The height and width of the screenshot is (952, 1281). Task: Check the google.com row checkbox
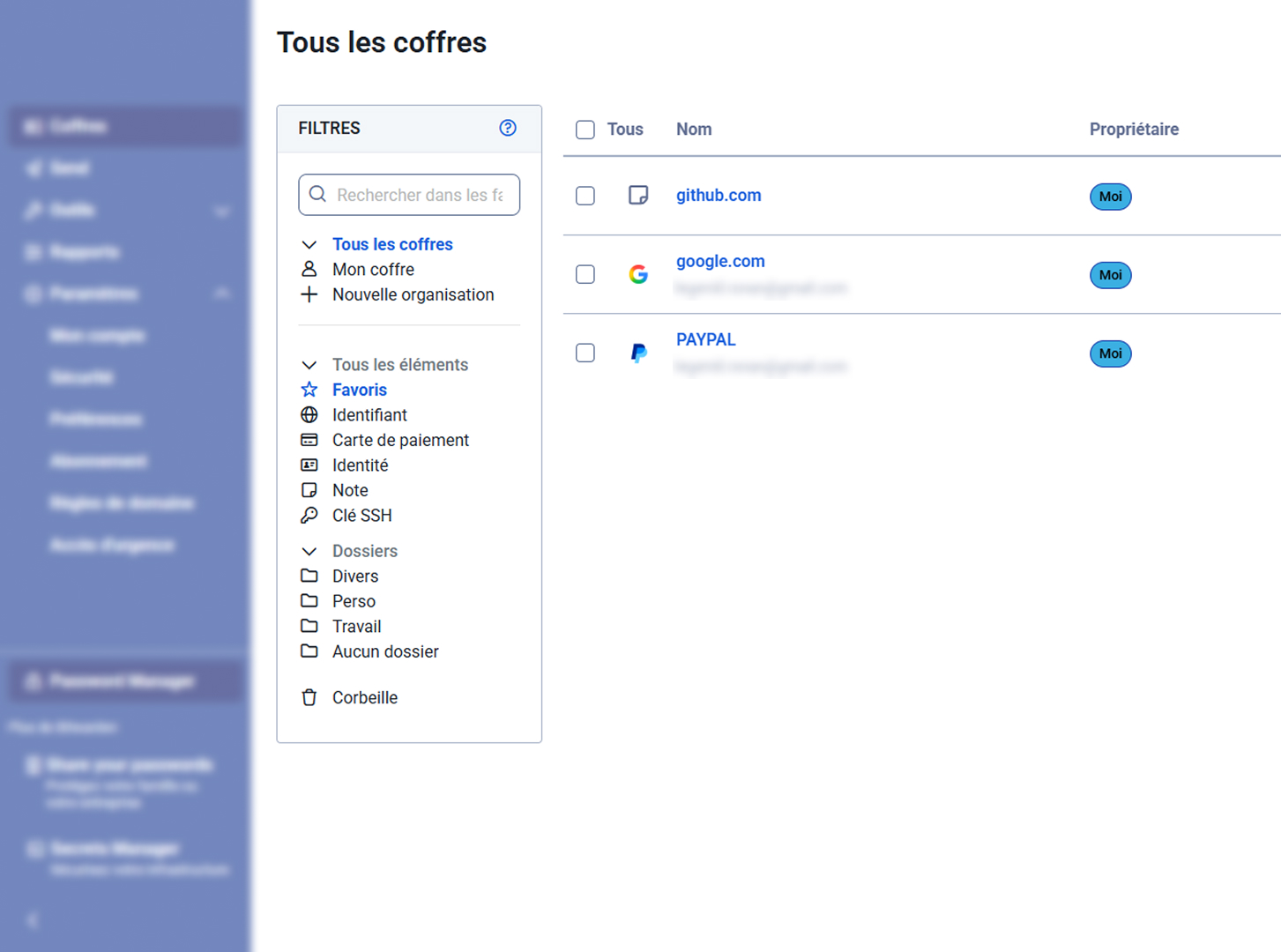click(585, 274)
